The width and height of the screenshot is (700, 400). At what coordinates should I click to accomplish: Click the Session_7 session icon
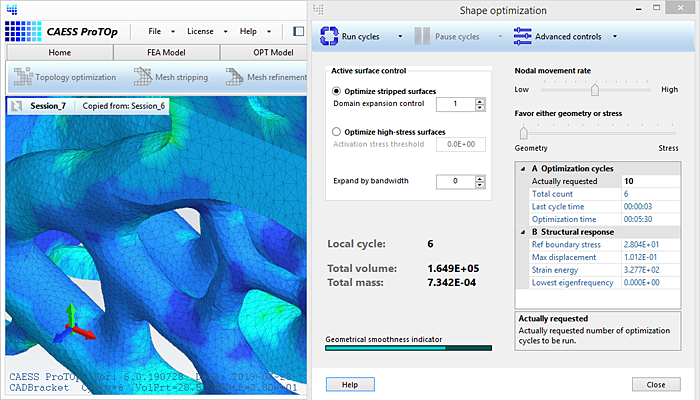coord(18,106)
